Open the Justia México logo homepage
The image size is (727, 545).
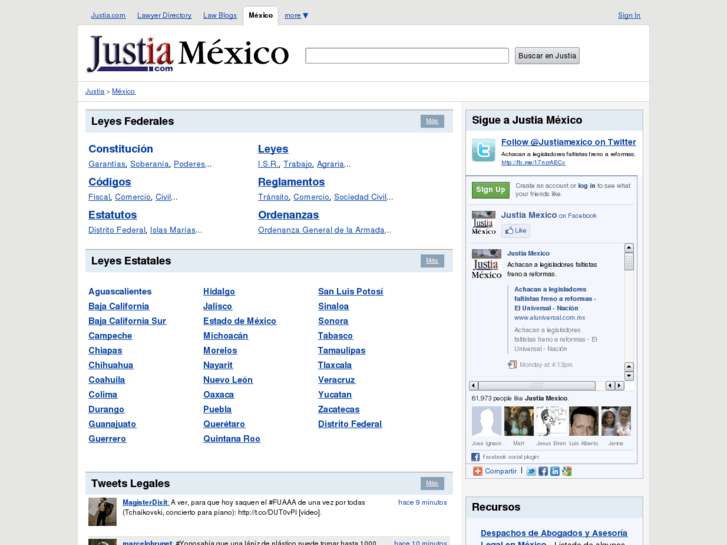coord(188,54)
